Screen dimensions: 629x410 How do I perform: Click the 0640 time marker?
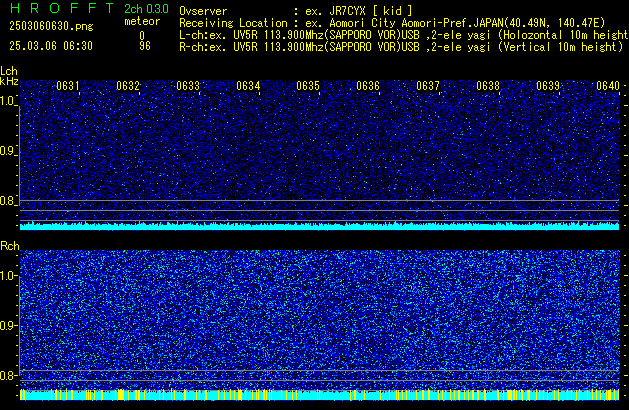608,86
